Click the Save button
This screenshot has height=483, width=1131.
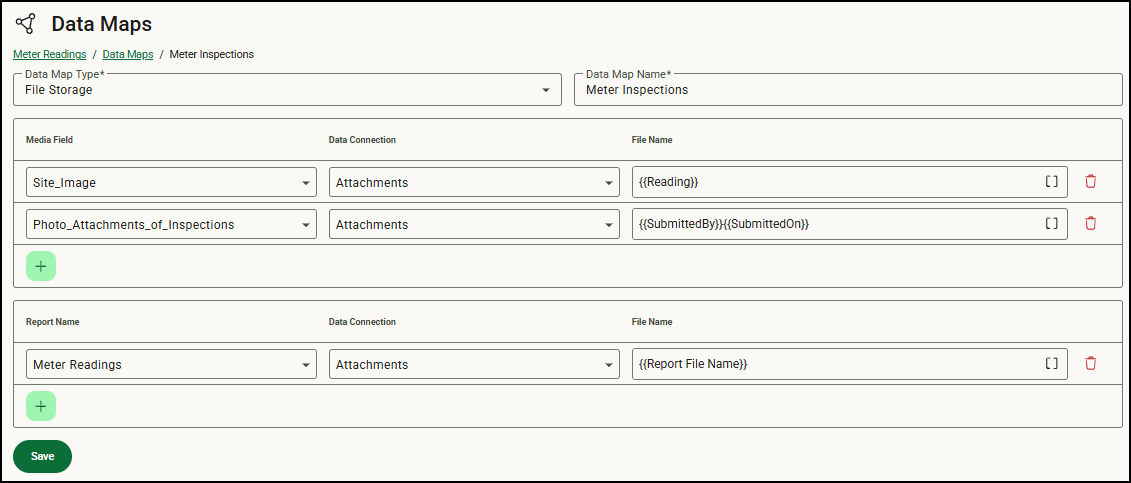pos(43,456)
